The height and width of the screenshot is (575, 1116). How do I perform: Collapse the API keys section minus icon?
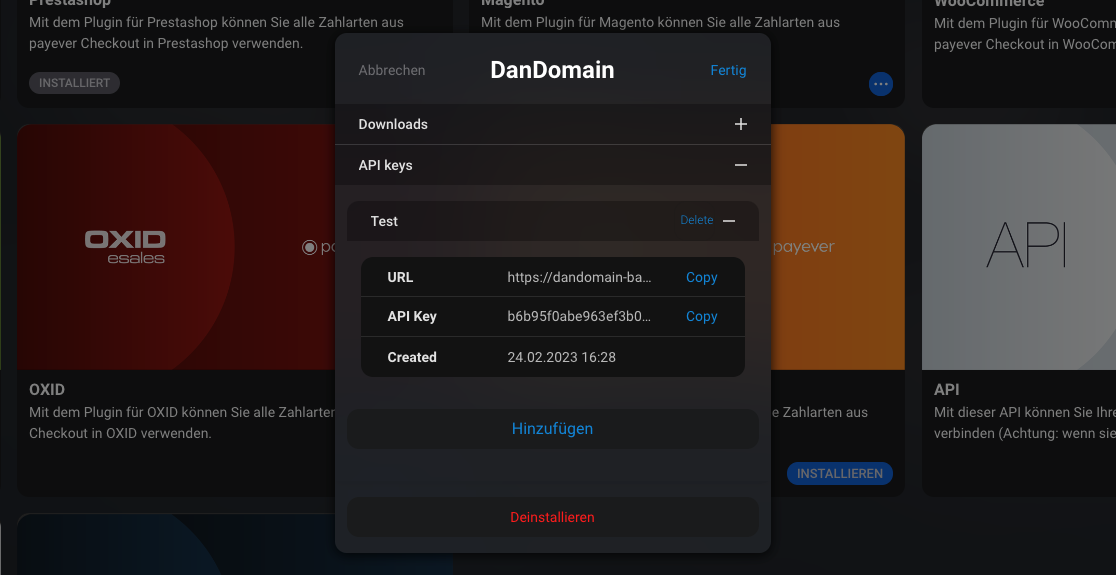[x=741, y=165]
